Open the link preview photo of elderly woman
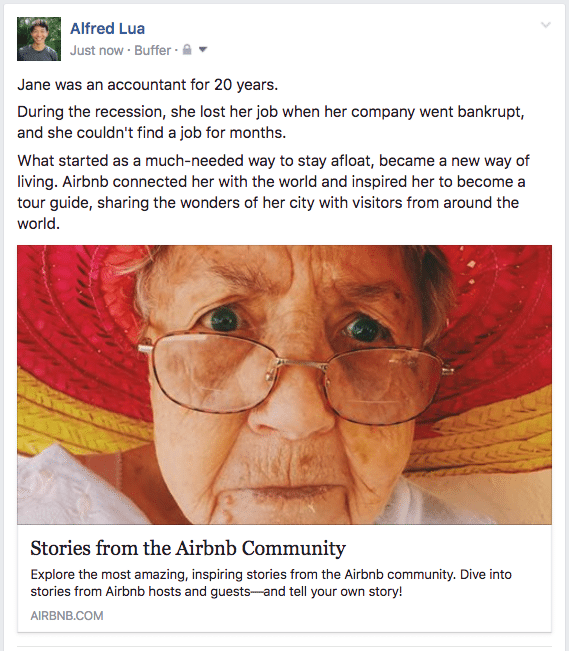The image size is (569, 651). tap(284, 384)
